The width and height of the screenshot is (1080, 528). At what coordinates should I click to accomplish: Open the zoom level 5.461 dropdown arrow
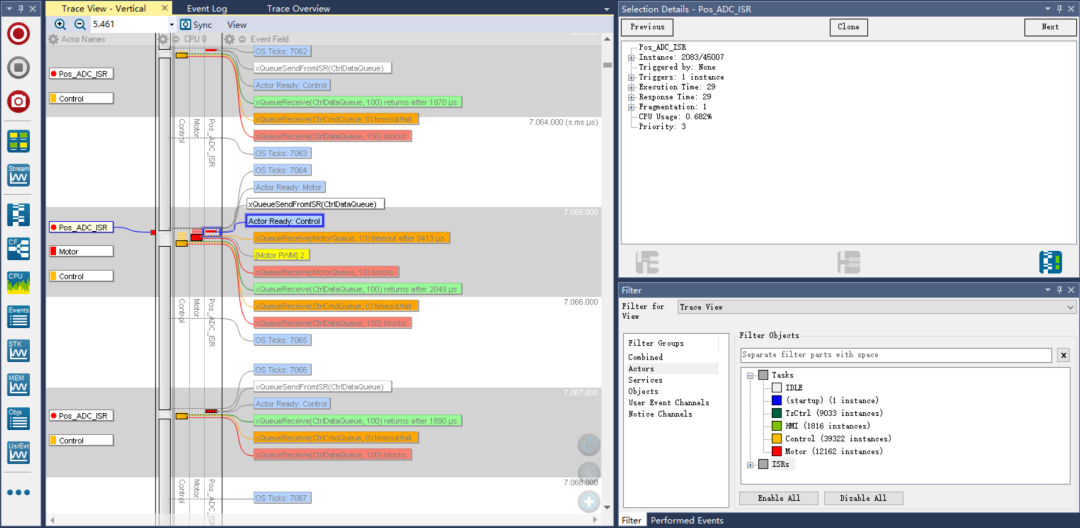172,24
